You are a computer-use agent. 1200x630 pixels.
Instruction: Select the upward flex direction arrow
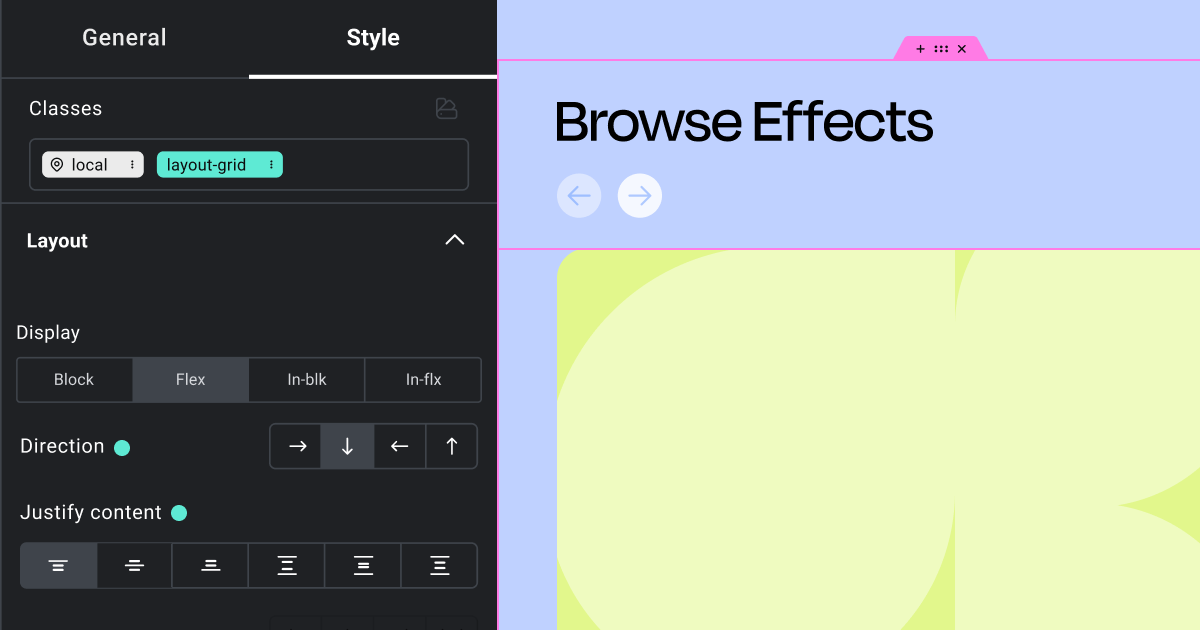pos(451,446)
